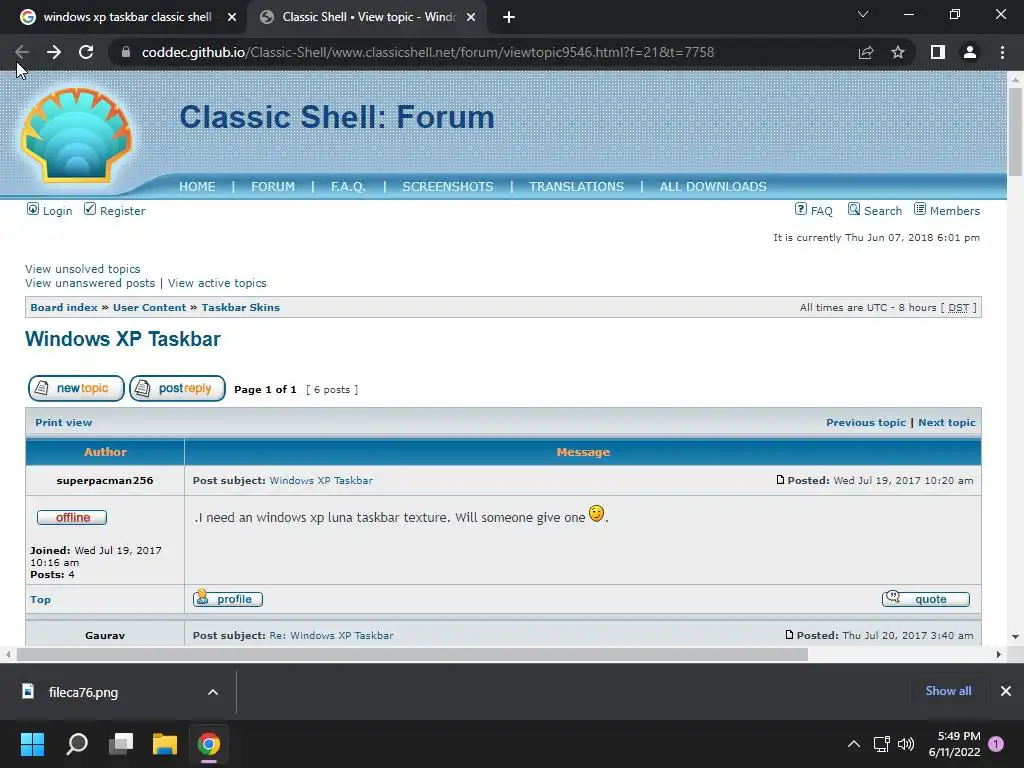The width and height of the screenshot is (1024, 768).
Task: Click the address bar URL
Action: 428,52
